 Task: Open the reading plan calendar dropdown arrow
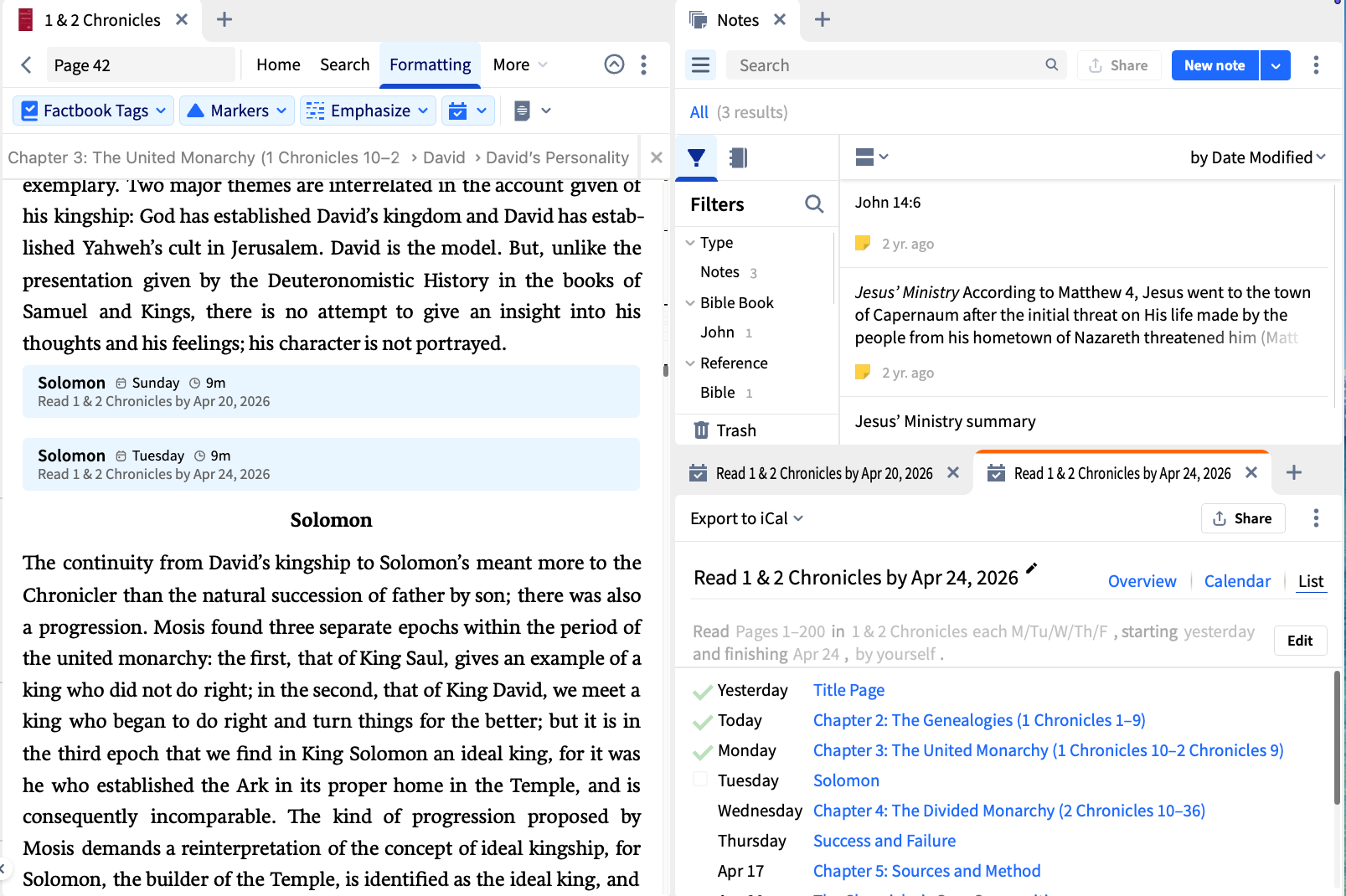482,111
